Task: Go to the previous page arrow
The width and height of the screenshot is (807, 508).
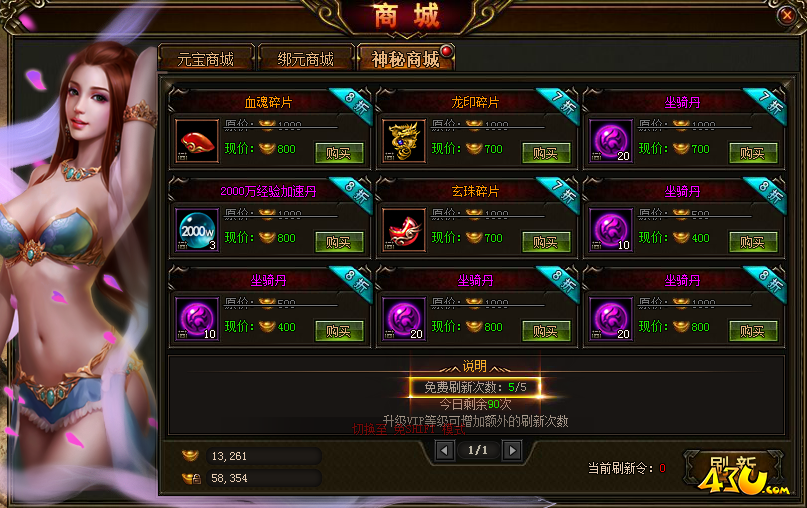Action: coord(444,450)
